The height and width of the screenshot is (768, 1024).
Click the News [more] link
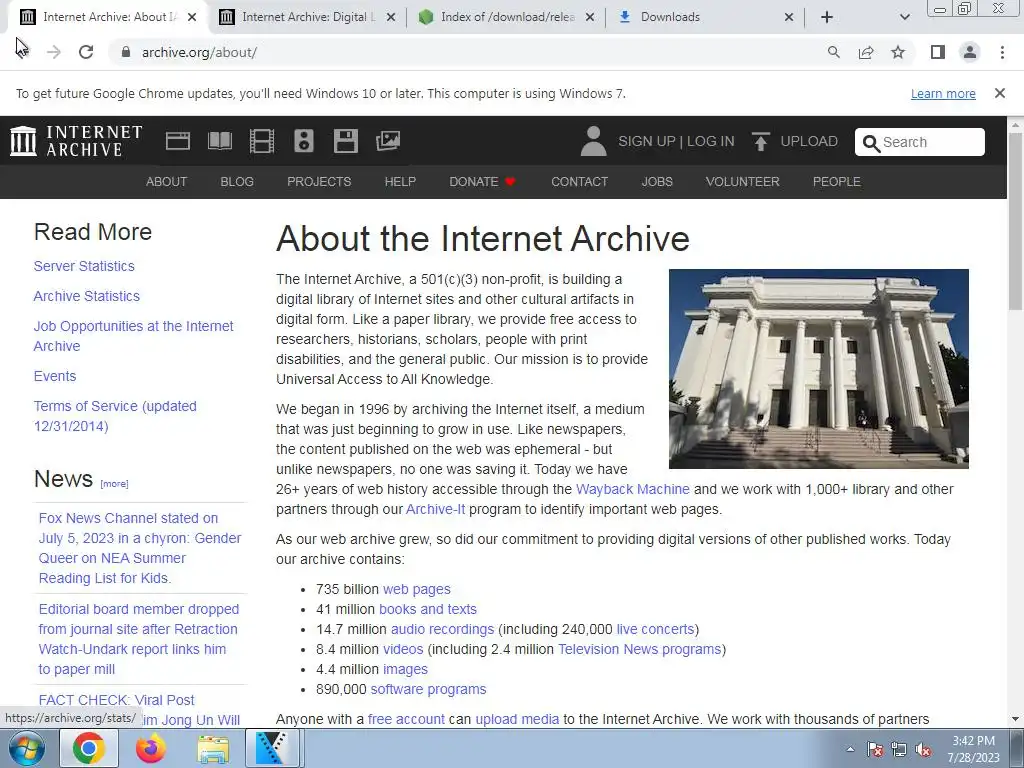point(114,484)
